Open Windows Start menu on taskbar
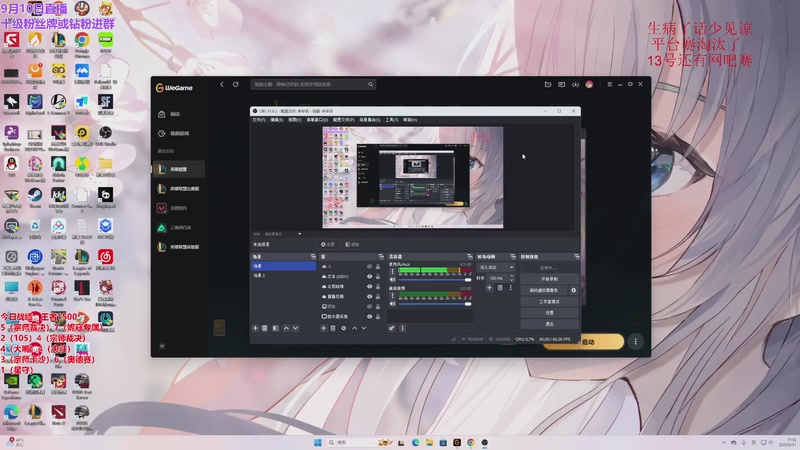Image resolution: width=800 pixels, height=450 pixels. 317,442
